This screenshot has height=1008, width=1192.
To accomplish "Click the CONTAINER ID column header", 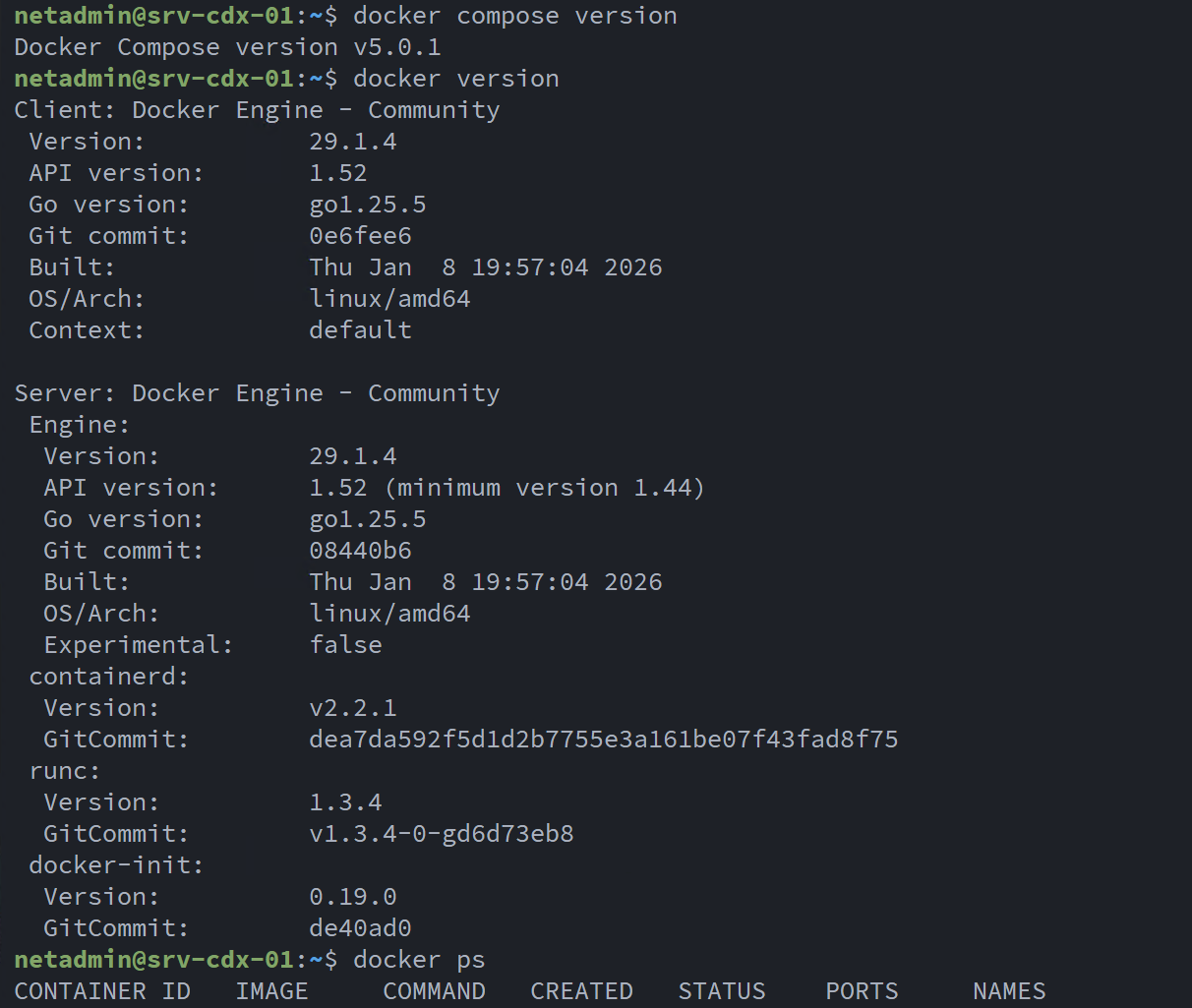I will [x=102, y=991].
